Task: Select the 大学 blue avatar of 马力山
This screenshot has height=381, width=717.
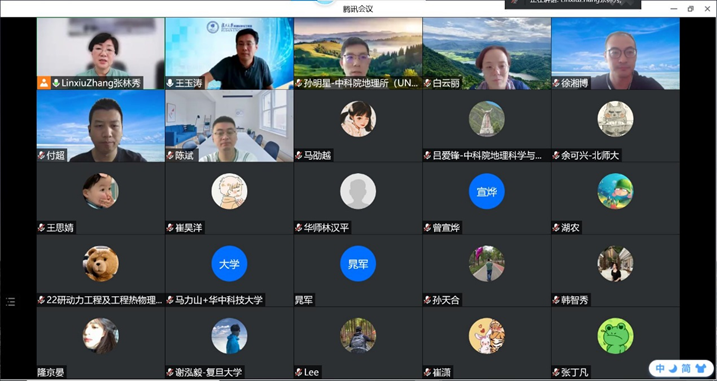Action: (229, 263)
